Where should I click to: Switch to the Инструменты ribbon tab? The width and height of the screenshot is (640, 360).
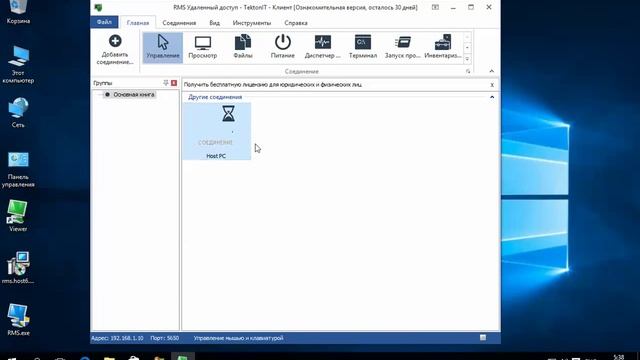[x=252, y=23]
